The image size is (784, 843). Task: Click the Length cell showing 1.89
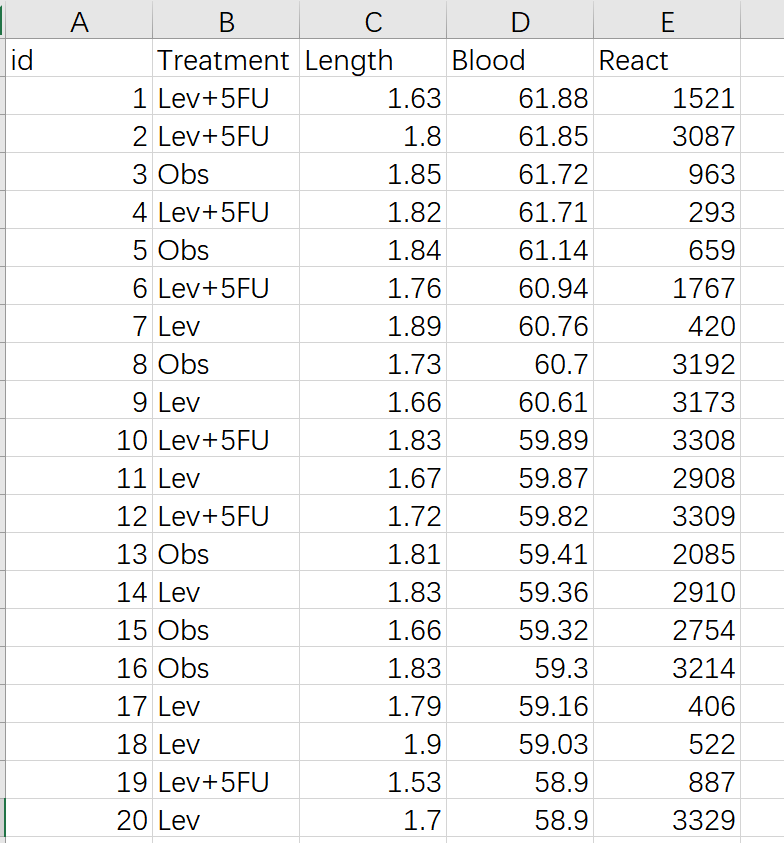pyautogui.click(x=373, y=326)
